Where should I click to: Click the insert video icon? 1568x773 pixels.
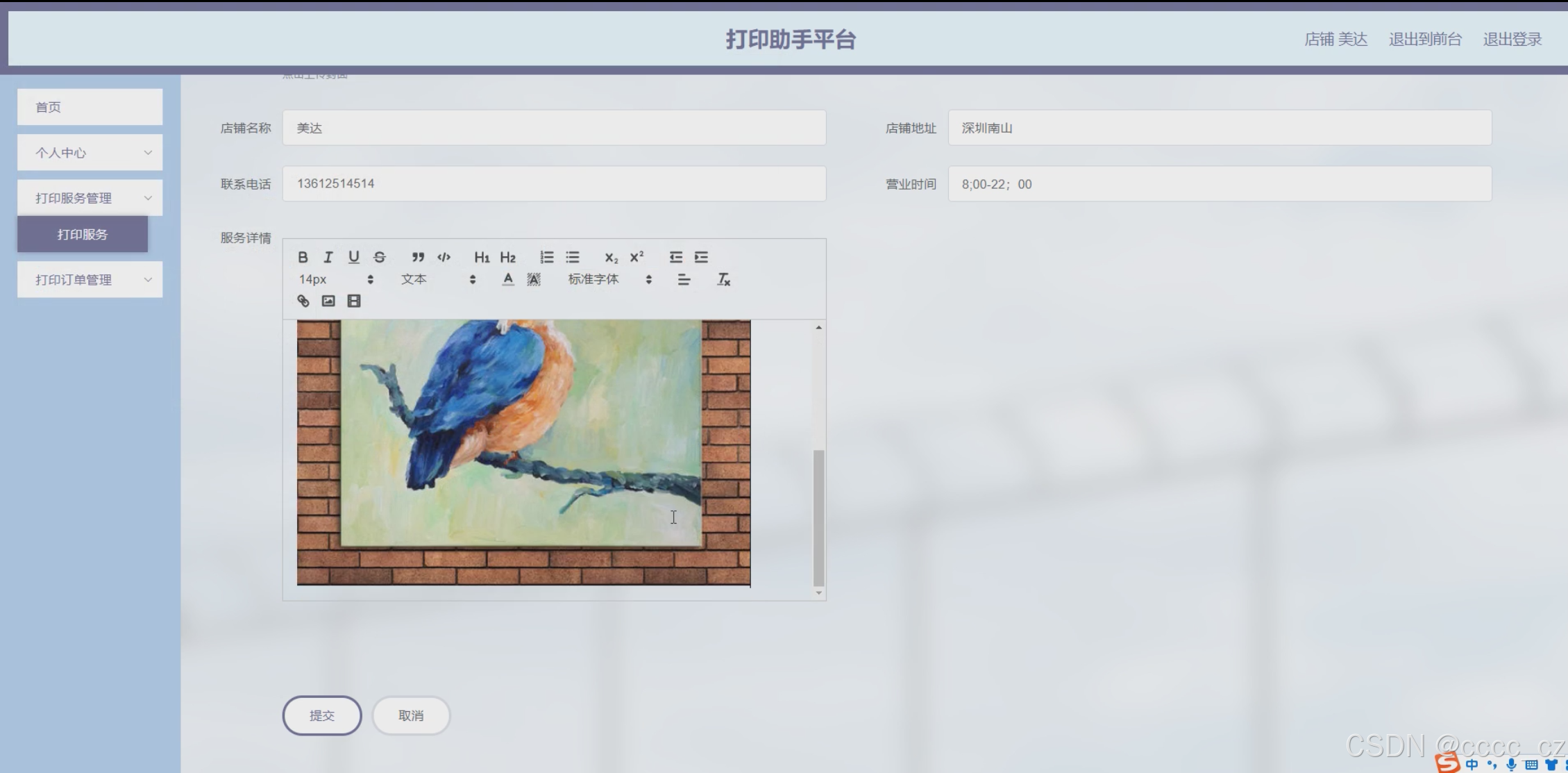(x=354, y=301)
